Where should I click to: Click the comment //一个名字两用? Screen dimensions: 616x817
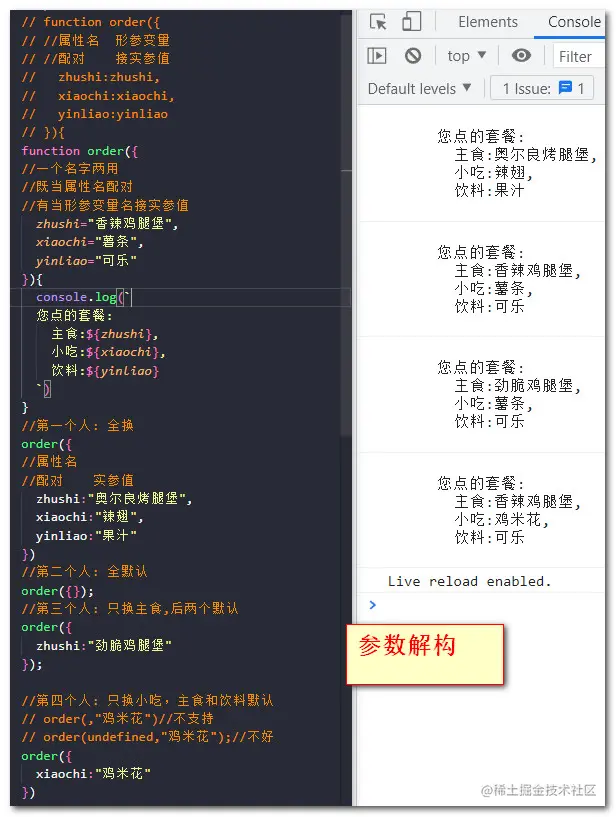click(x=70, y=169)
